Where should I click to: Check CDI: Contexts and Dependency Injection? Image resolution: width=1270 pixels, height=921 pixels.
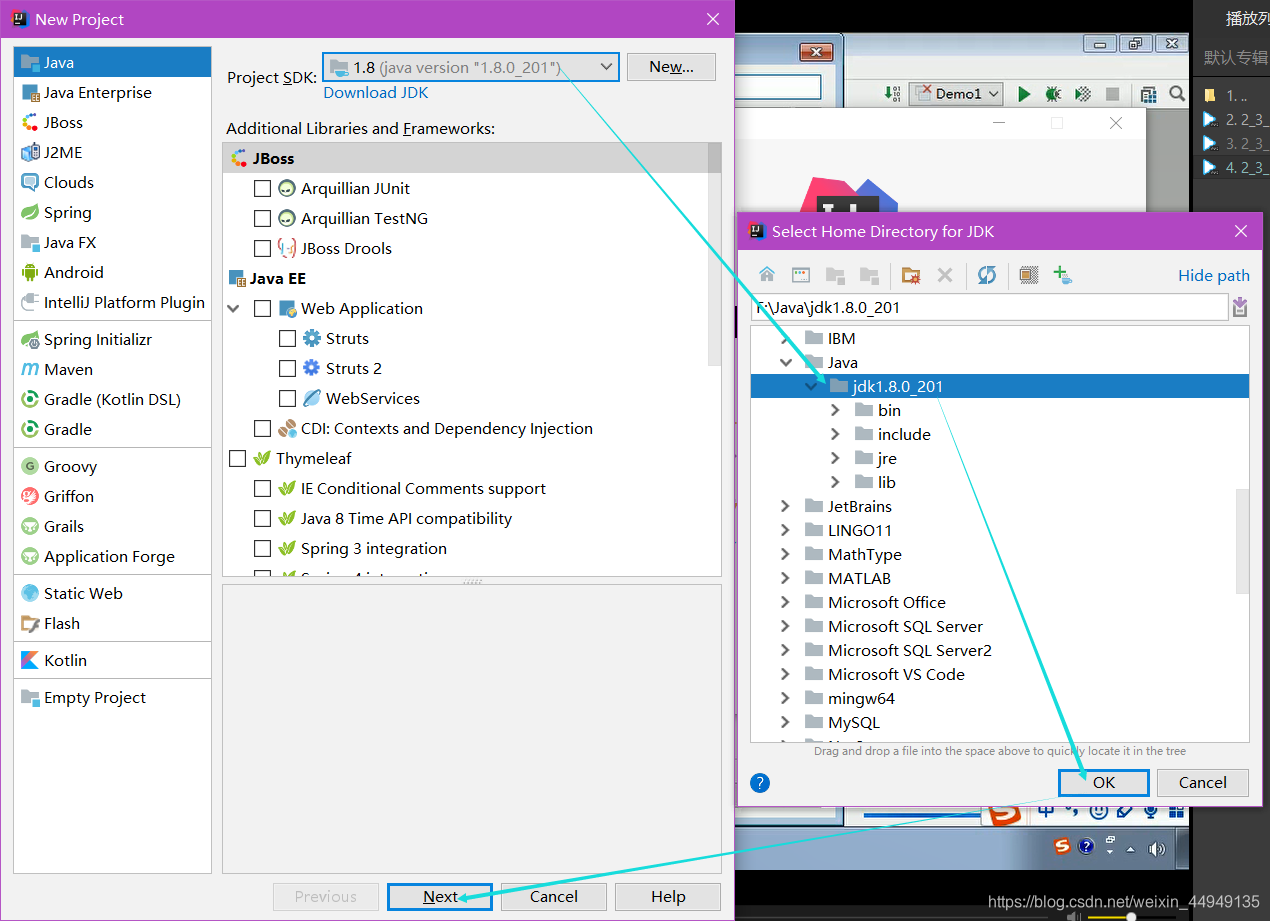[x=262, y=428]
